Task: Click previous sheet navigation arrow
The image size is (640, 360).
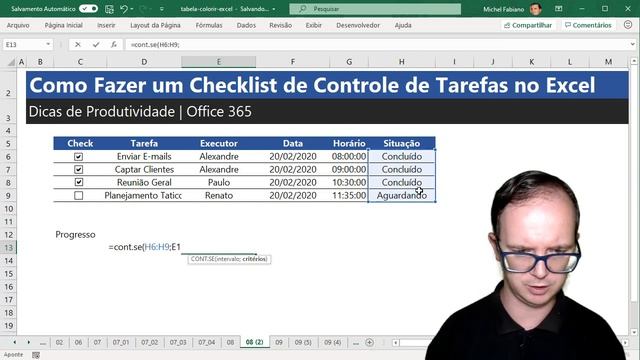Action: pyautogui.click(x=15, y=342)
